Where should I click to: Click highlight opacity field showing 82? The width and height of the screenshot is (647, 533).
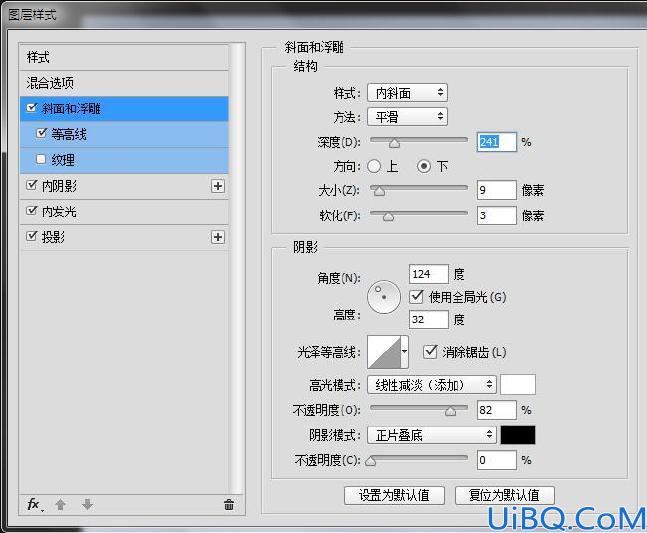pos(496,410)
